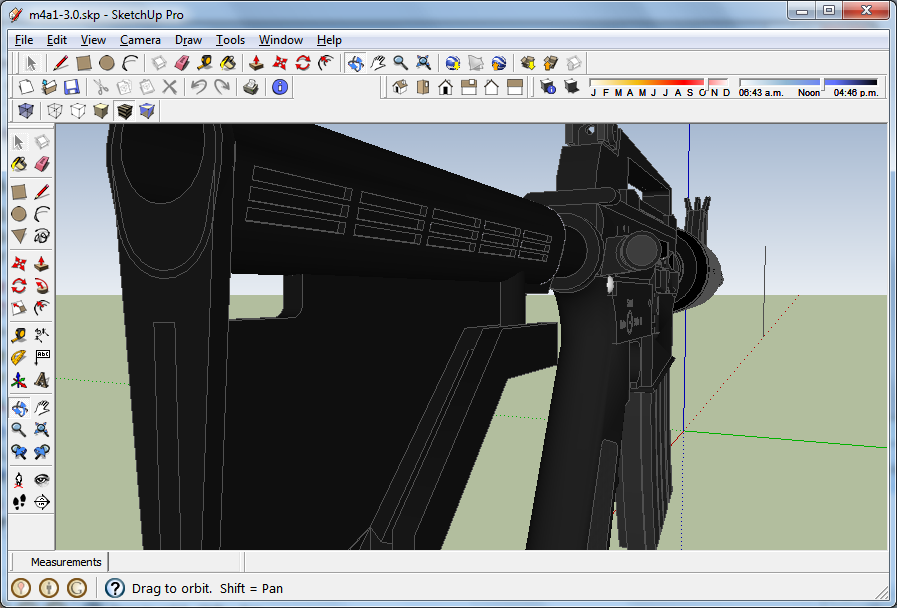Click the "Measurements" label
Viewport: 897px width, 608px height.
(66, 562)
